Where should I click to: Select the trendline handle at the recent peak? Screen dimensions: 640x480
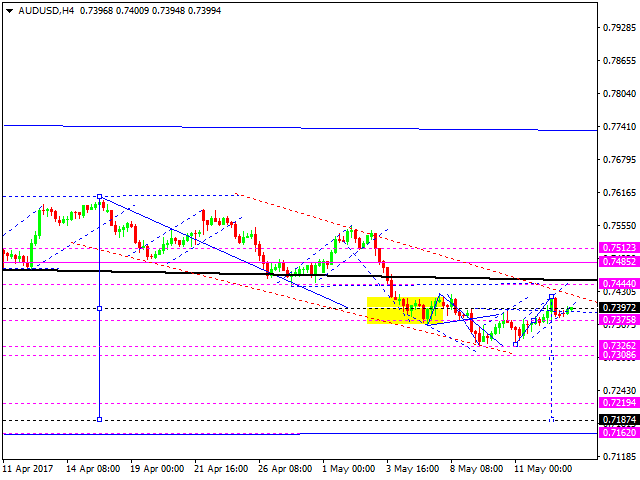[551, 296]
